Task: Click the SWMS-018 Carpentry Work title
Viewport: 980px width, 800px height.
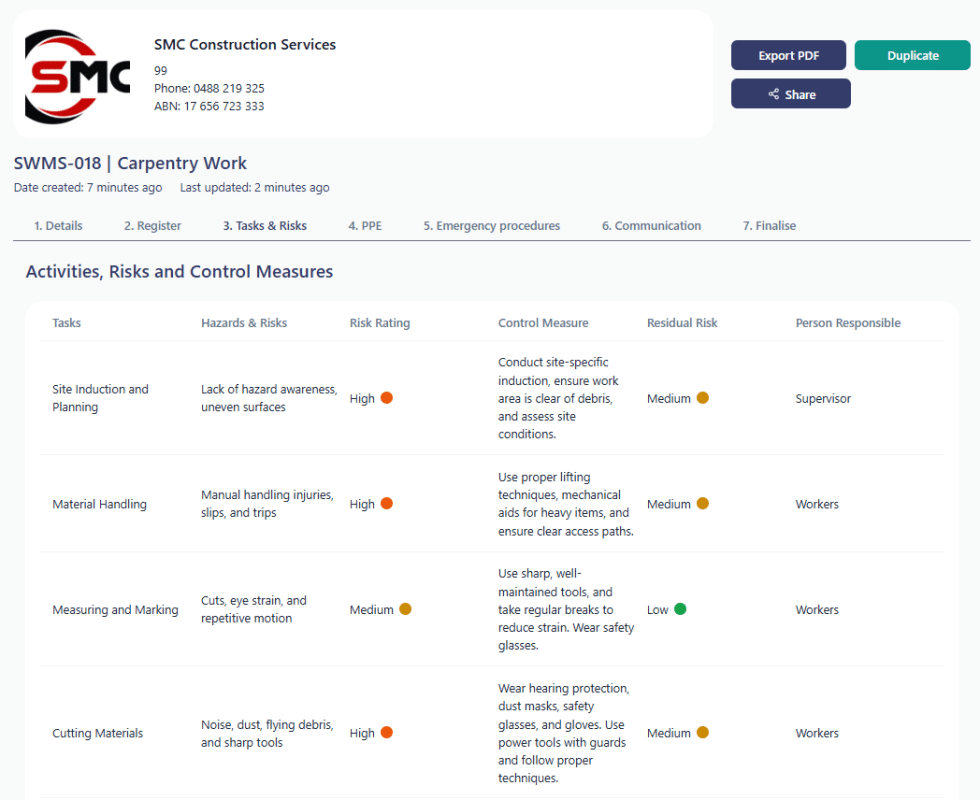Action: (x=130, y=162)
